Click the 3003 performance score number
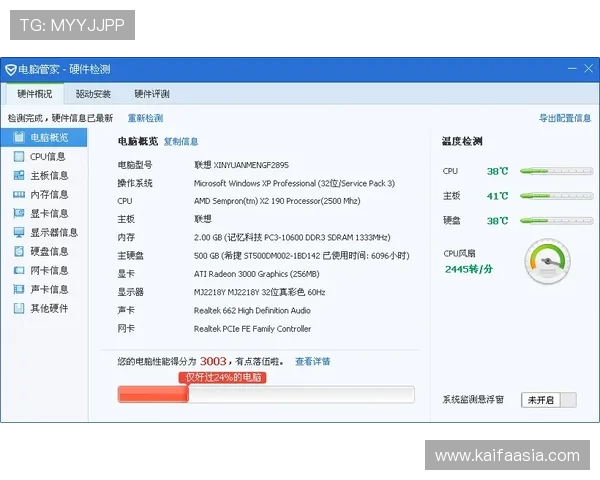 (x=213, y=361)
